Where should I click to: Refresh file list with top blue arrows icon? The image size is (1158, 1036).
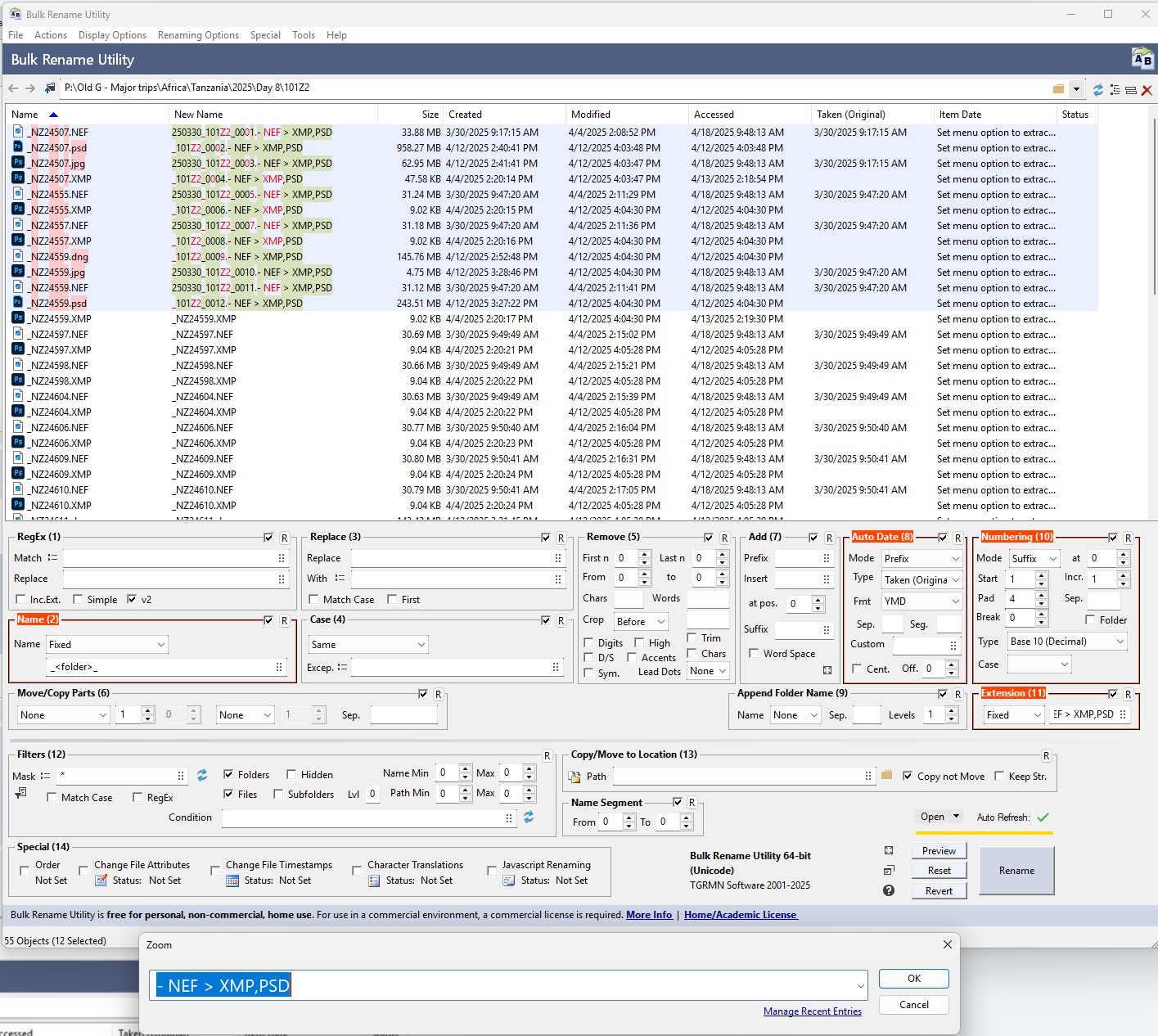tap(1098, 89)
